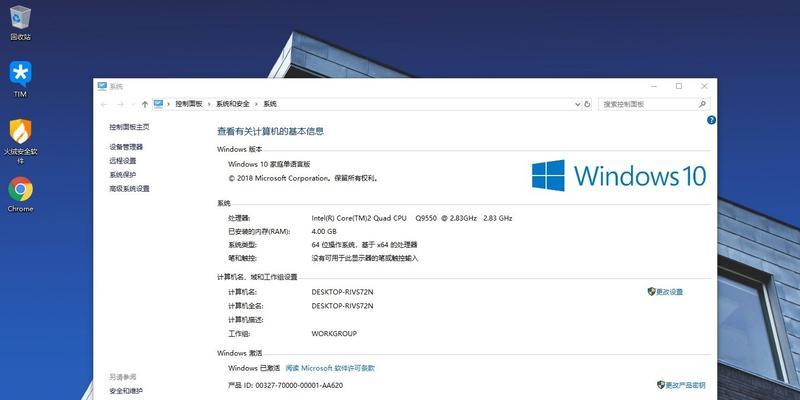Close the System window
This screenshot has height=400, width=800.
(704, 86)
